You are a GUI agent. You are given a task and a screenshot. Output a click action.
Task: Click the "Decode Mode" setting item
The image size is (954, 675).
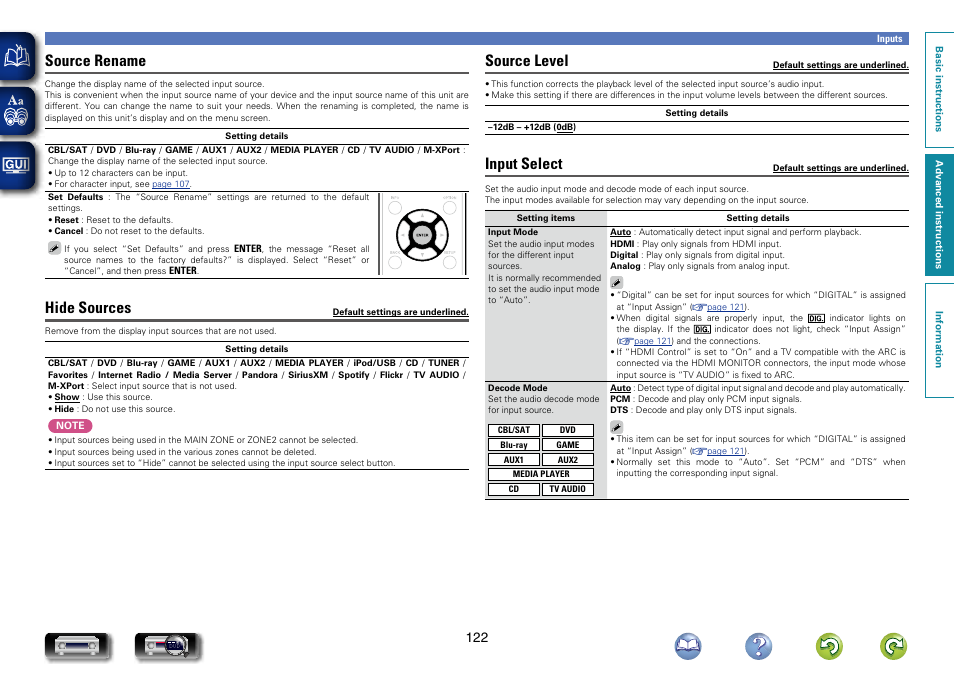pyautogui.click(x=517, y=388)
